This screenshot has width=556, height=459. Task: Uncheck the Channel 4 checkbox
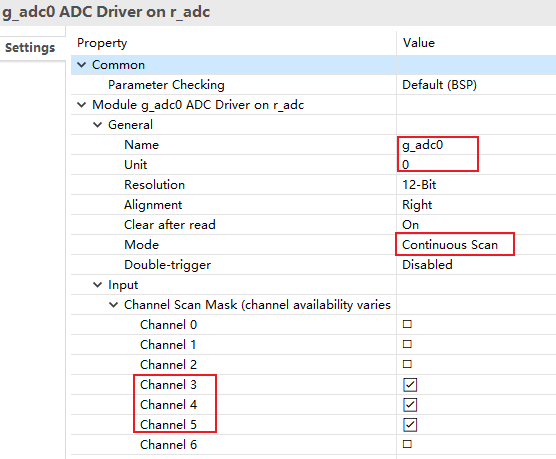pyautogui.click(x=410, y=405)
